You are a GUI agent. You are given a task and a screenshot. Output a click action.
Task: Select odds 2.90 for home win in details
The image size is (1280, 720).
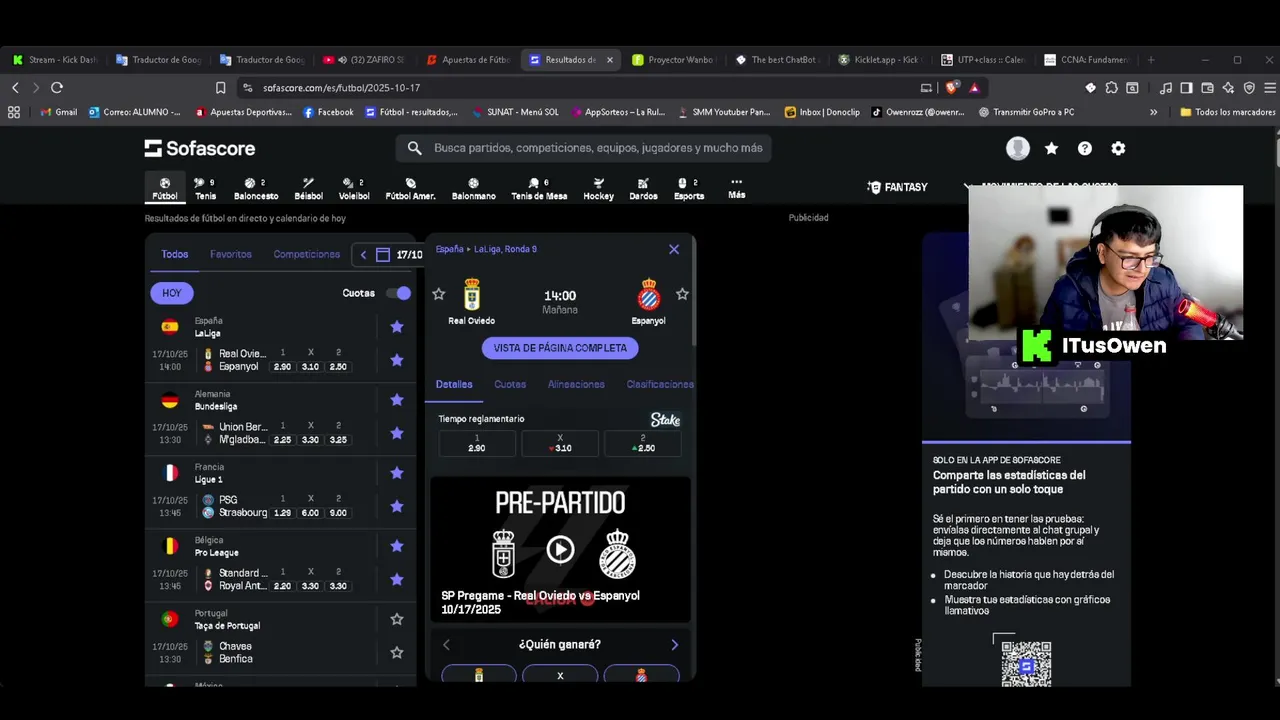pos(477,443)
